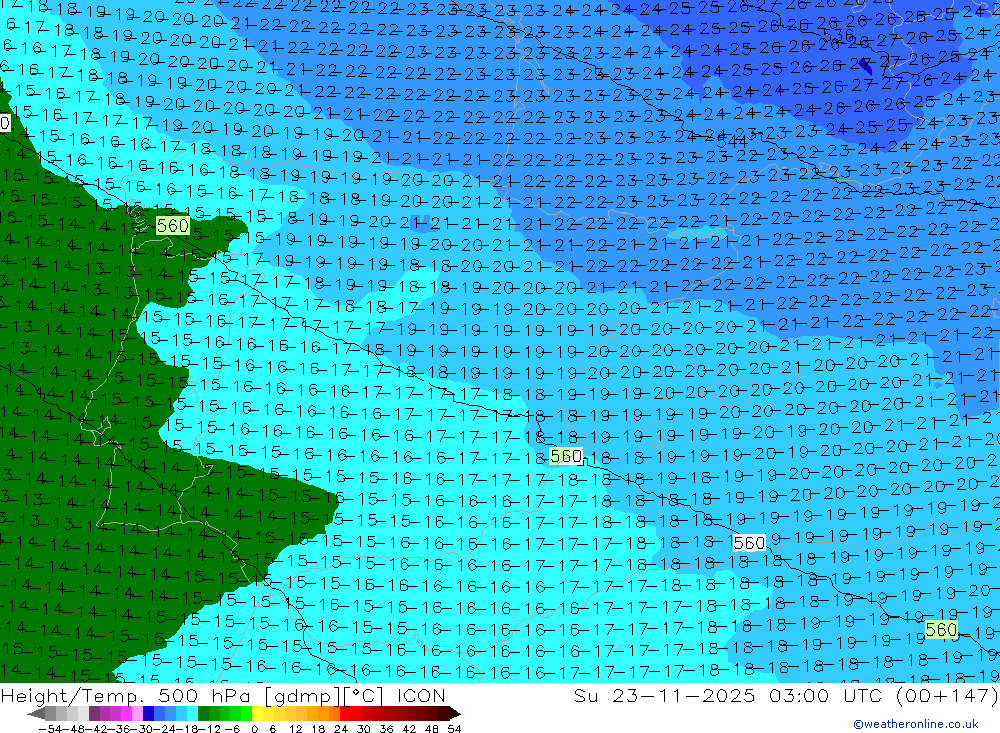Click the 54 label at color scale end

(x=454, y=729)
